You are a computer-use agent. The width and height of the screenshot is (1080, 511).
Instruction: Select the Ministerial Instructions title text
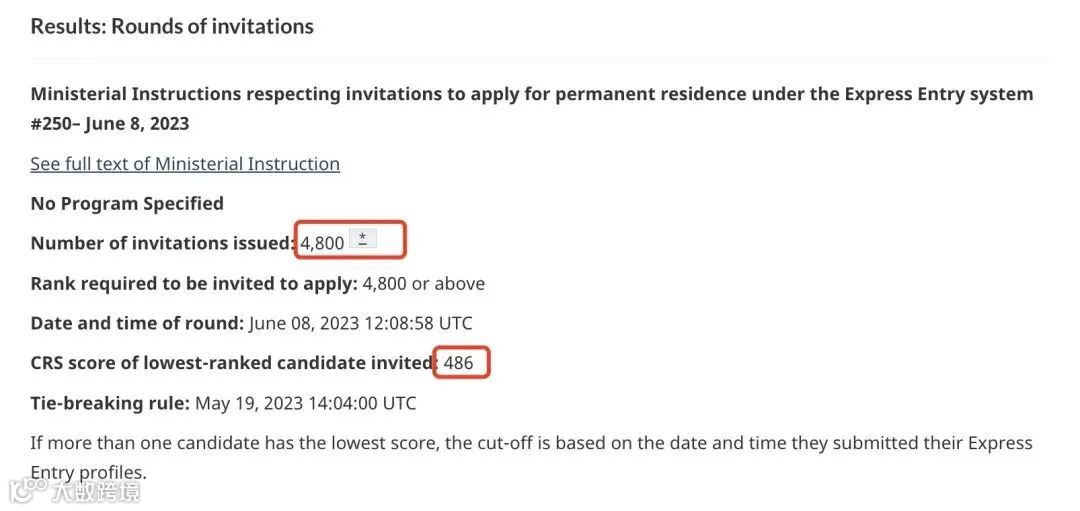[532, 94]
